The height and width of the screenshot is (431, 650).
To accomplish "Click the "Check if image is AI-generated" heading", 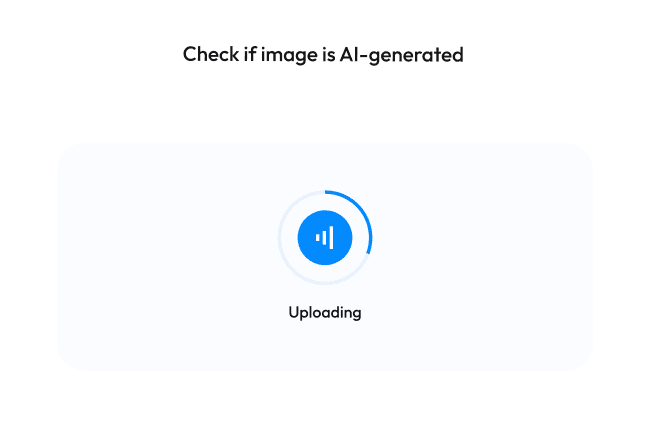I will [x=323, y=55].
